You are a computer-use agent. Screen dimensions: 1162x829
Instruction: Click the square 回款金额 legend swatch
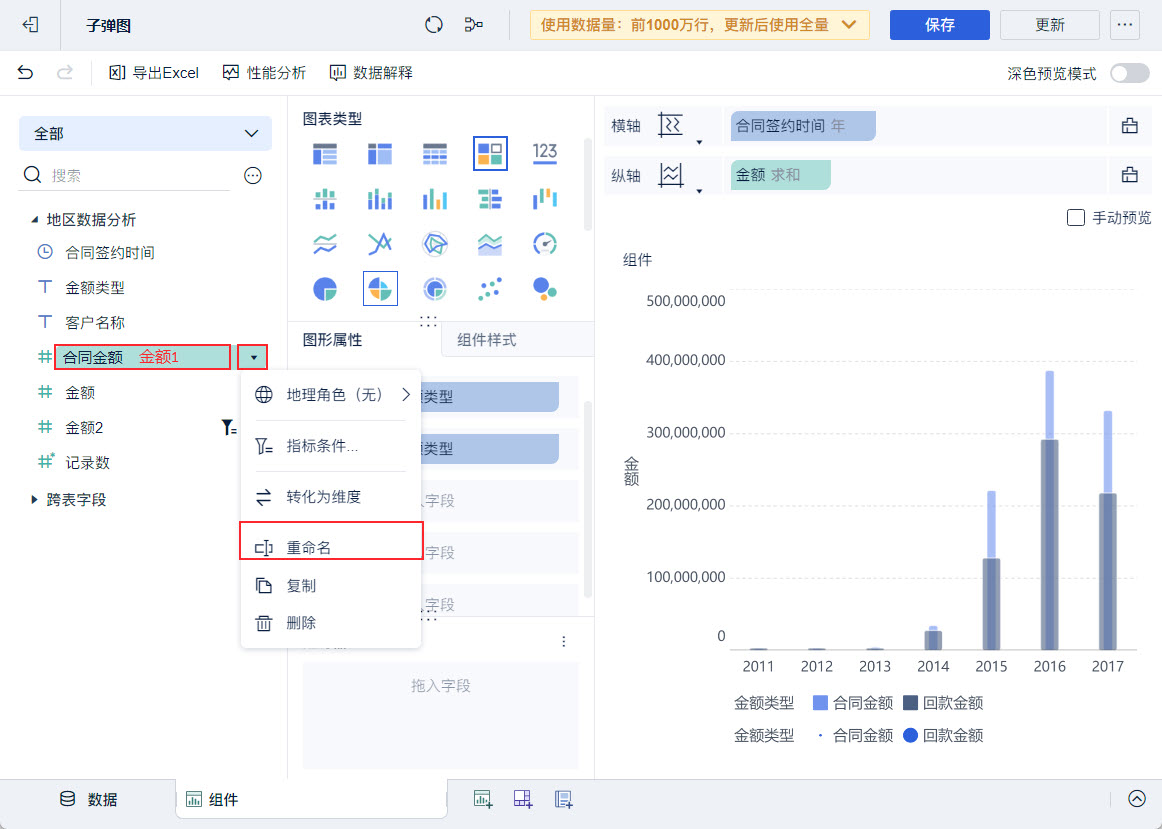pyautogui.click(x=911, y=703)
